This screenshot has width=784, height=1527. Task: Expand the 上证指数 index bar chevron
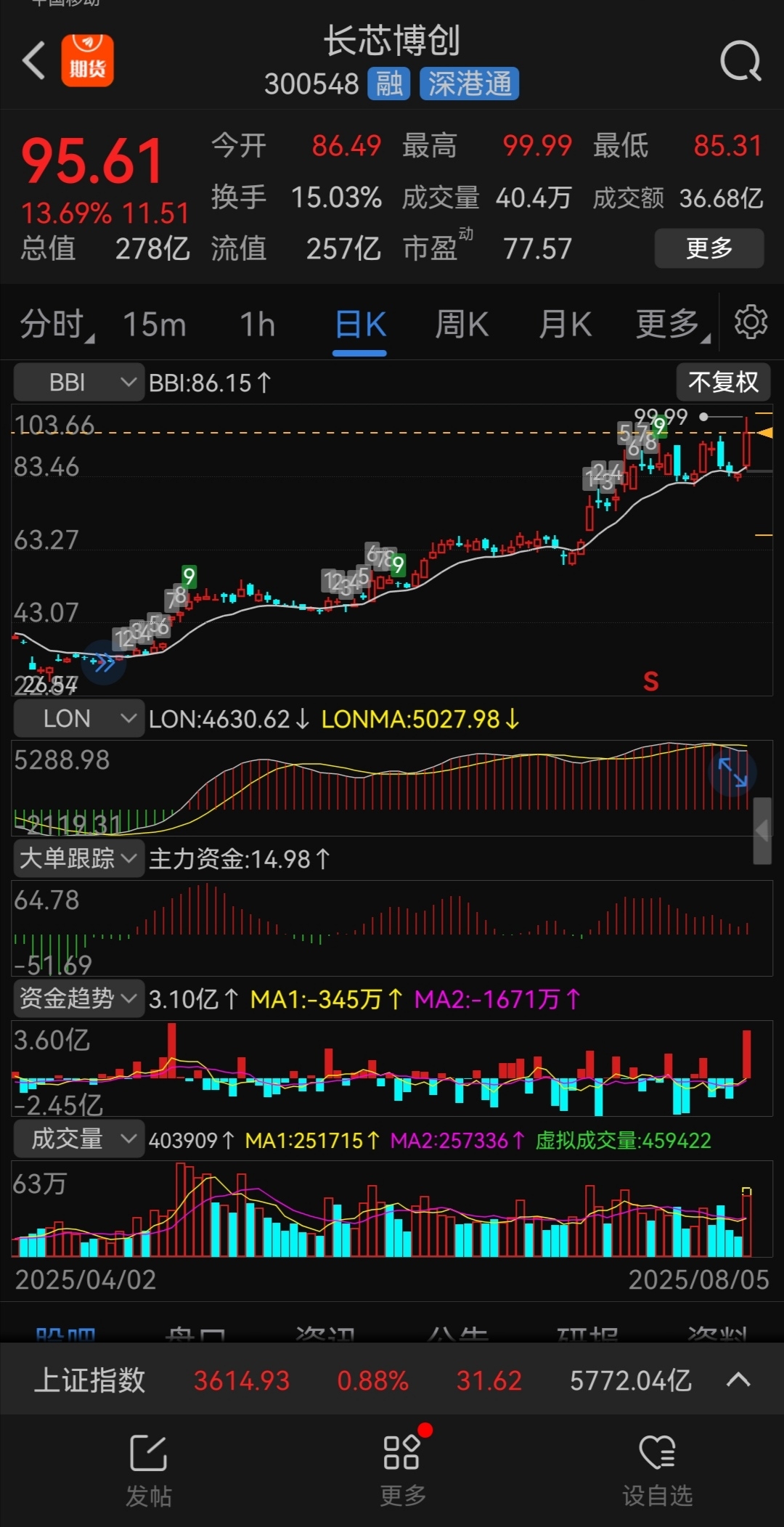[738, 1380]
